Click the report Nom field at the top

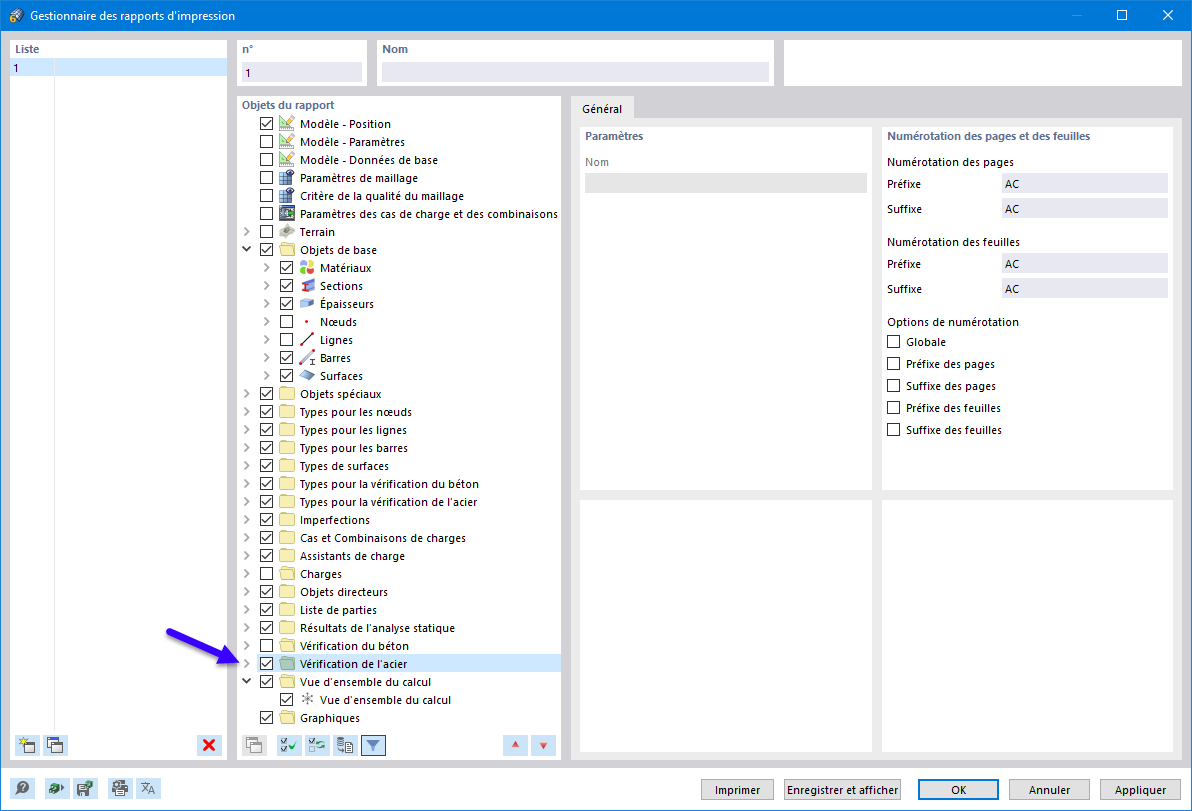tap(575, 72)
